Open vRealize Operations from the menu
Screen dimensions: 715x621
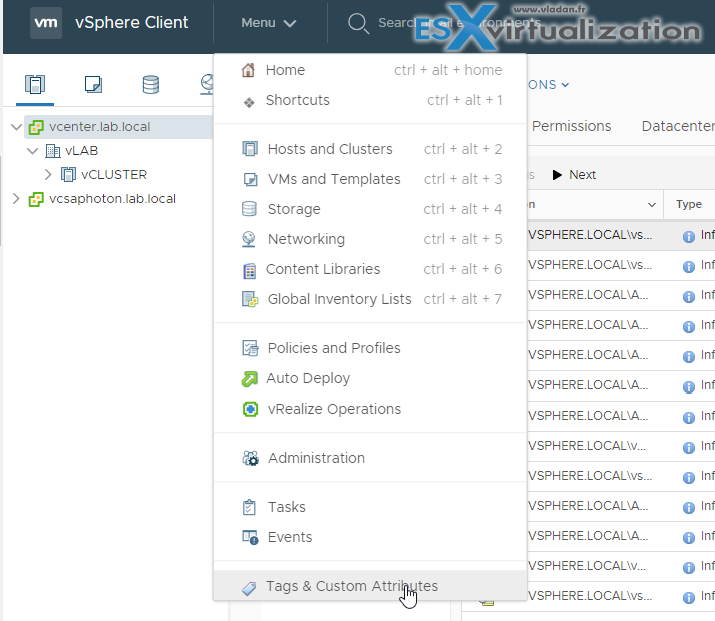370,409
